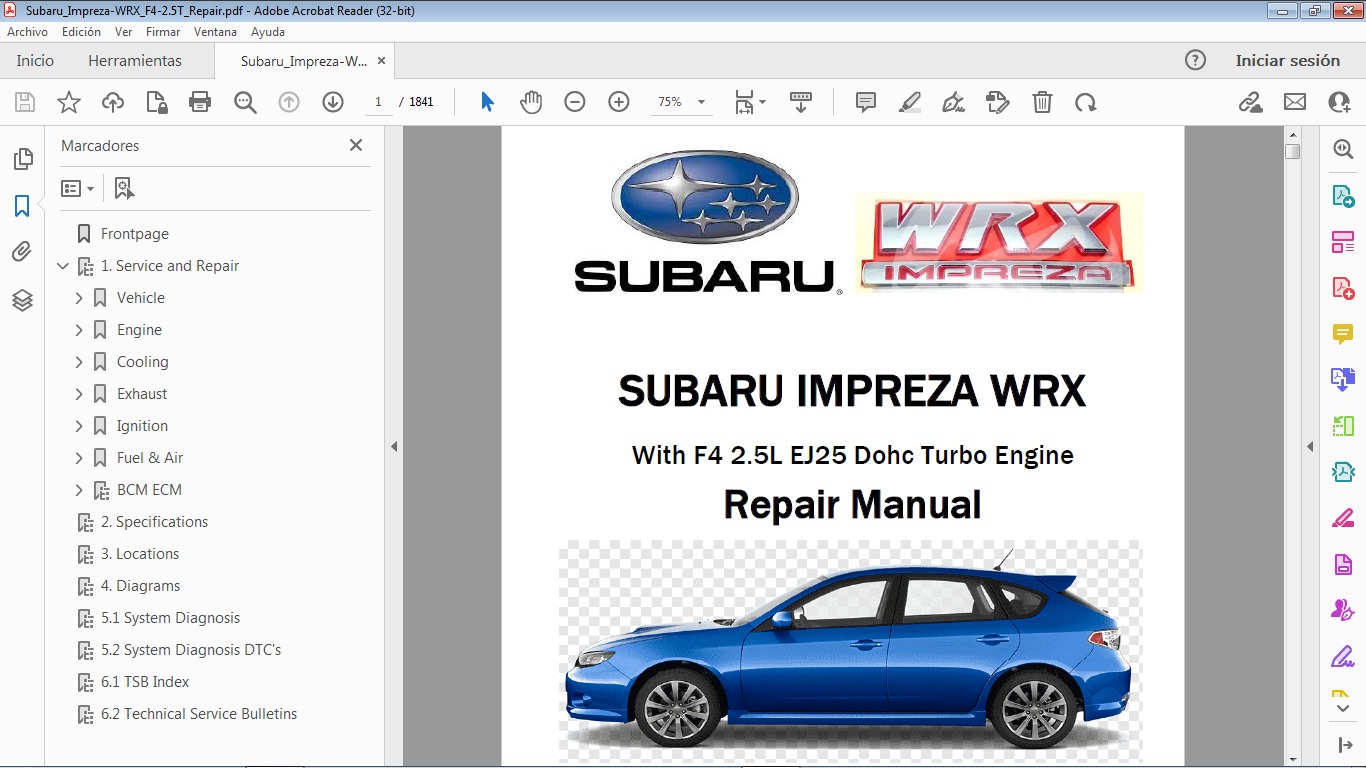
Task: Activate the Hand pan tool
Action: tap(531, 102)
